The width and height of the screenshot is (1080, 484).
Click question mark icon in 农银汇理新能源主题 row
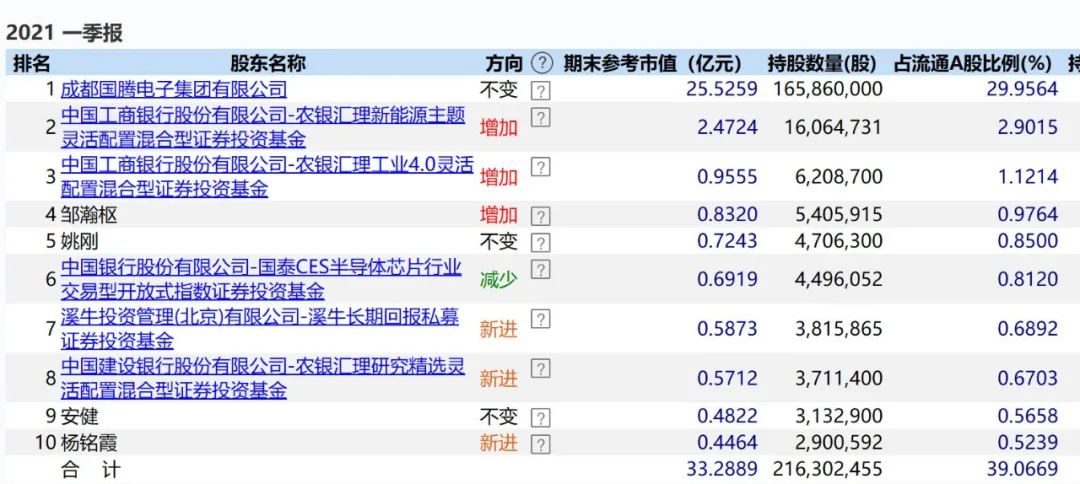pos(541,117)
